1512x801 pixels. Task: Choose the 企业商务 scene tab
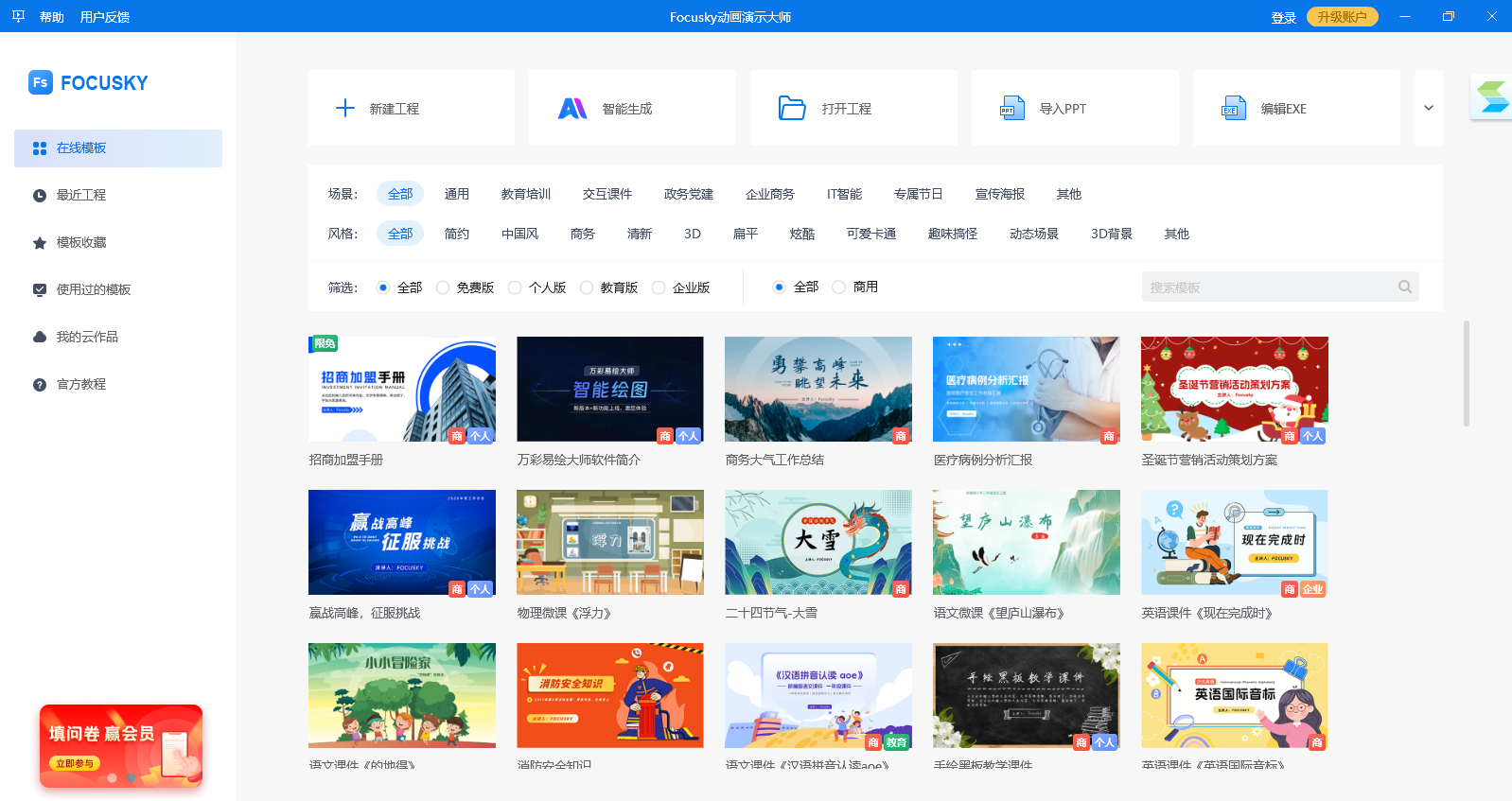770,194
